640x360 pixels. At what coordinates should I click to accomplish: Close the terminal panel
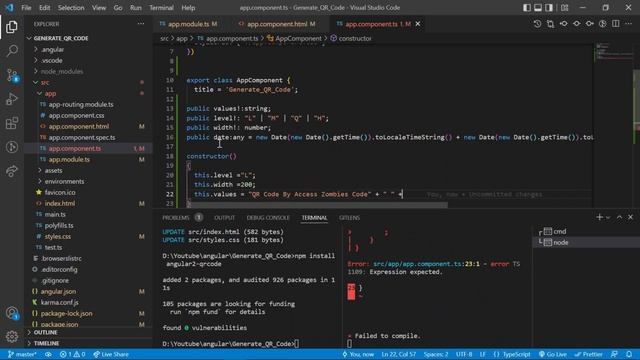click(x=630, y=217)
